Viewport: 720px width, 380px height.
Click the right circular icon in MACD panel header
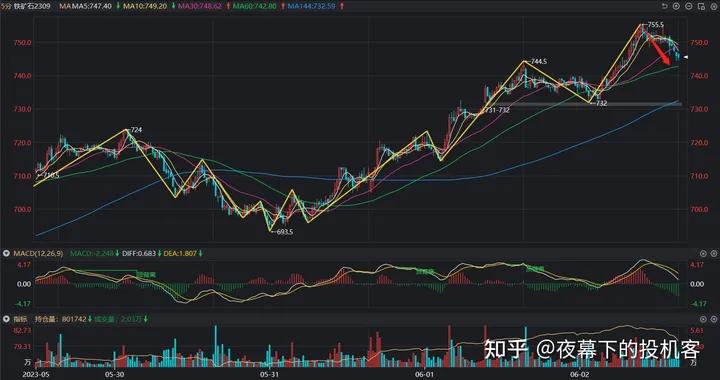[x=714, y=253]
